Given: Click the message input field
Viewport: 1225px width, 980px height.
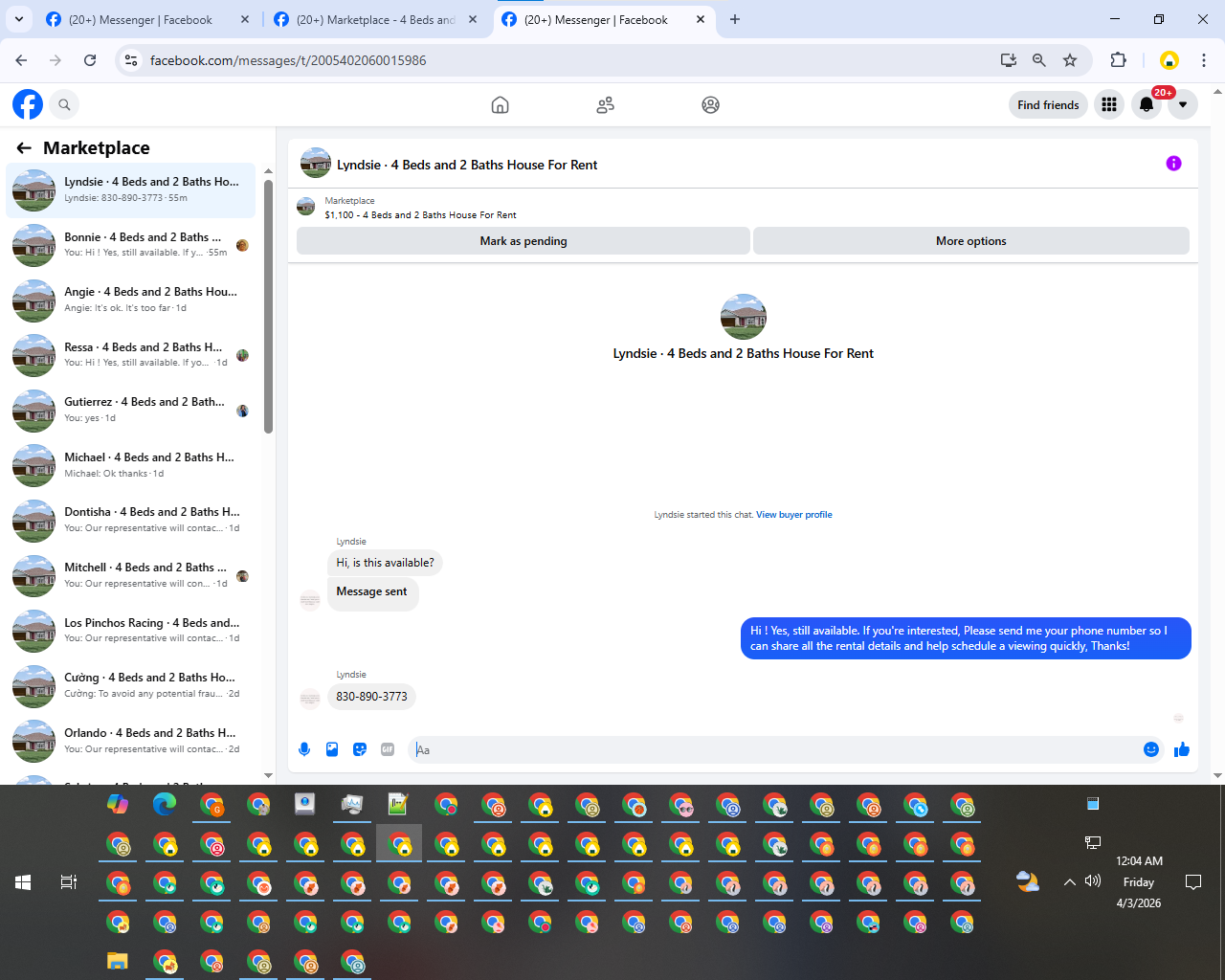Looking at the screenshot, I should (773, 749).
